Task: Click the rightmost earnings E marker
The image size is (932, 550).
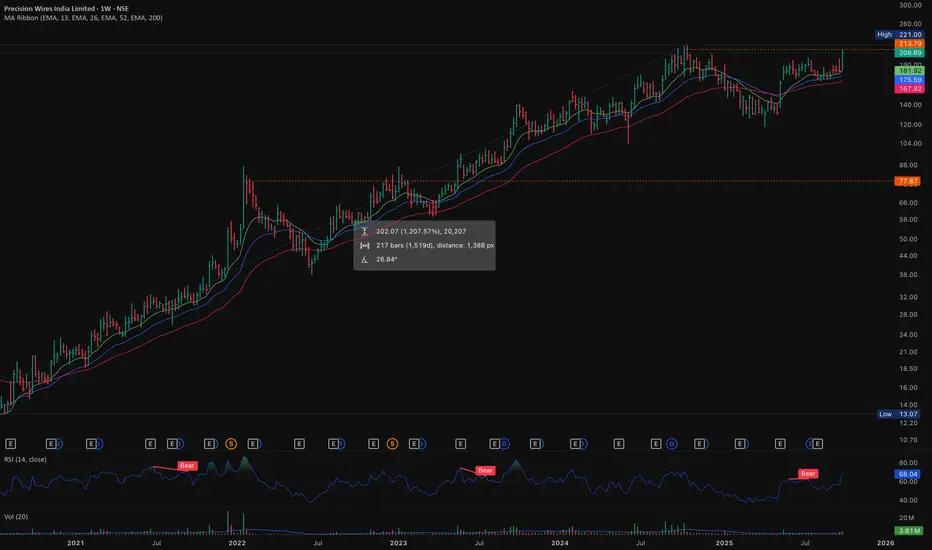Action: pos(817,442)
